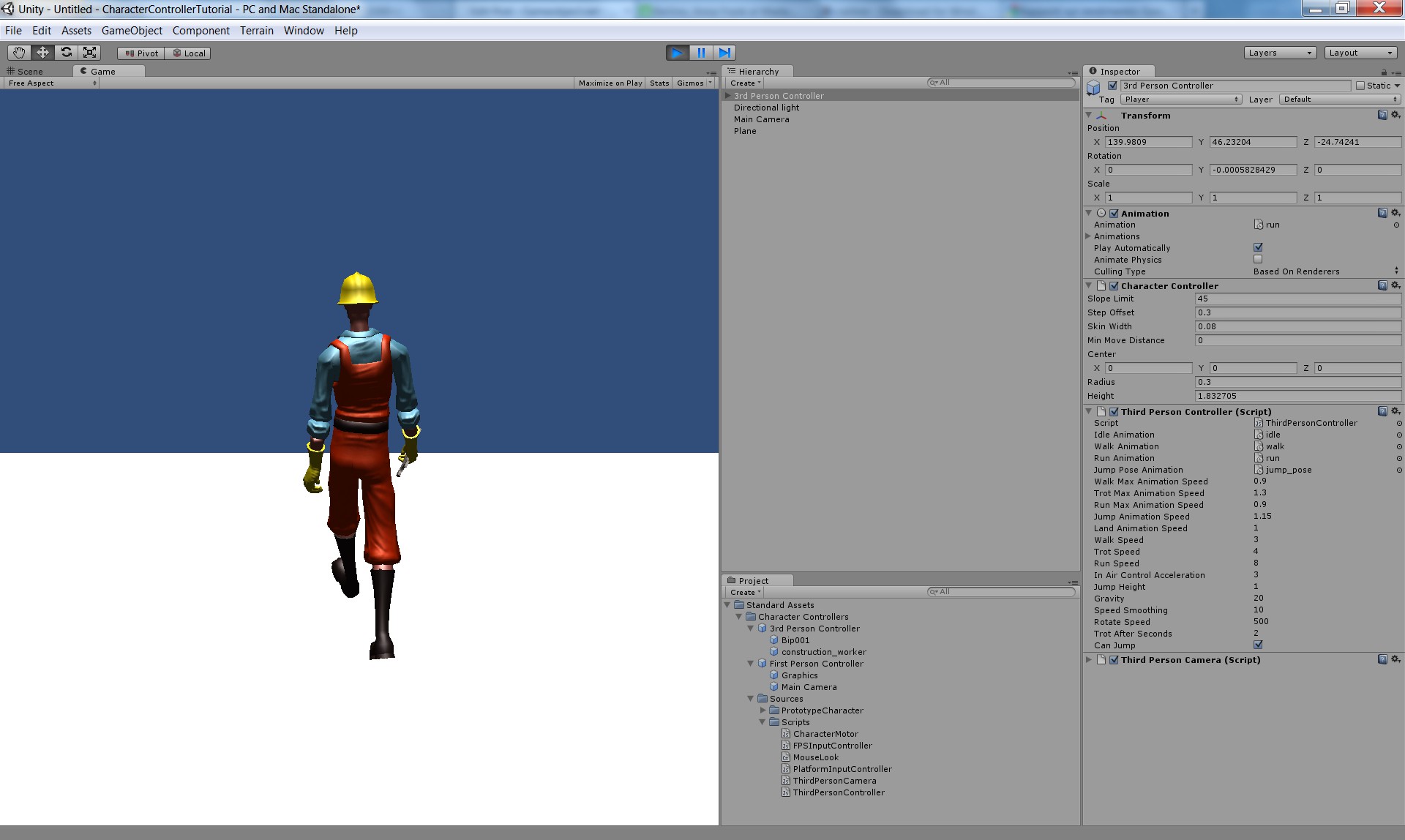1405x840 pixels.
Task: Toggle the Play Automatically checkbox
Action: click(x=1259, y=248)
